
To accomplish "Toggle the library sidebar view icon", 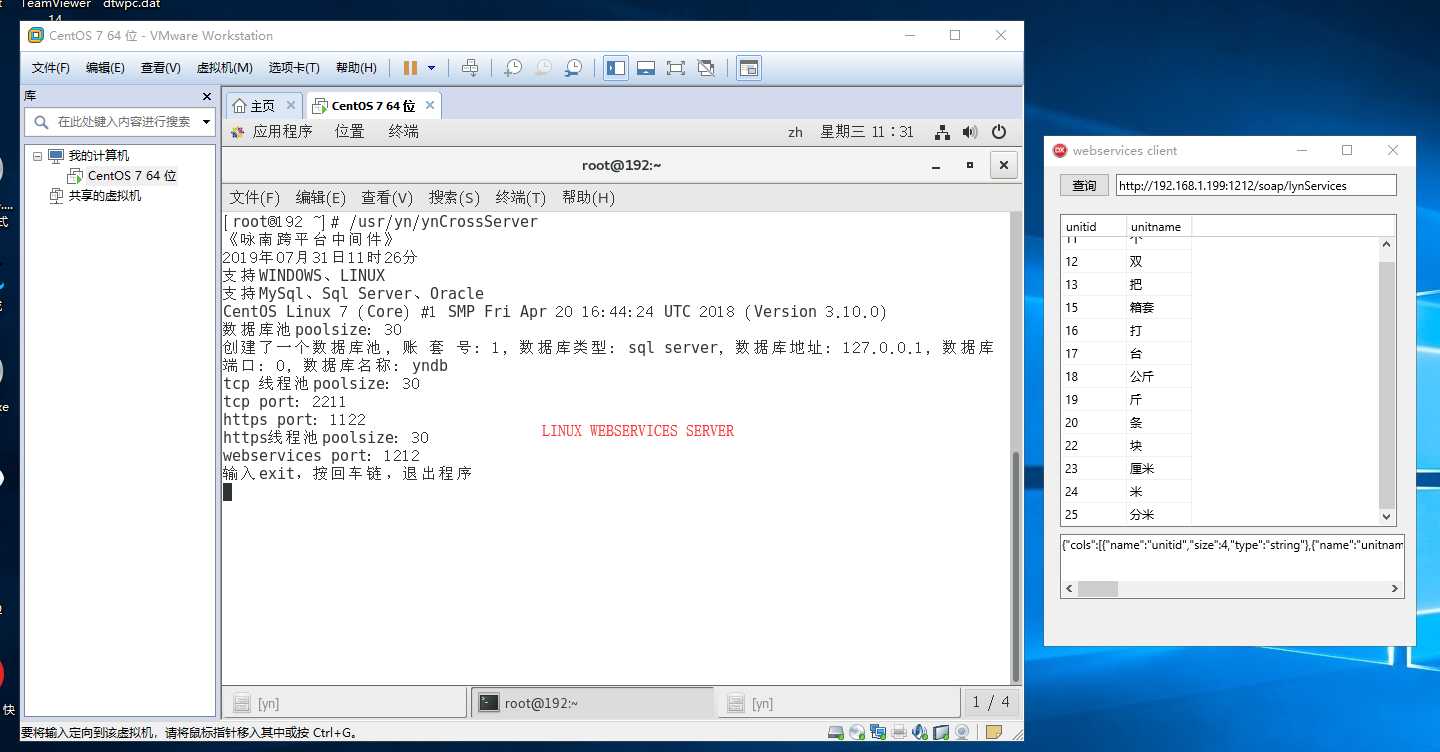I will 616,68.
